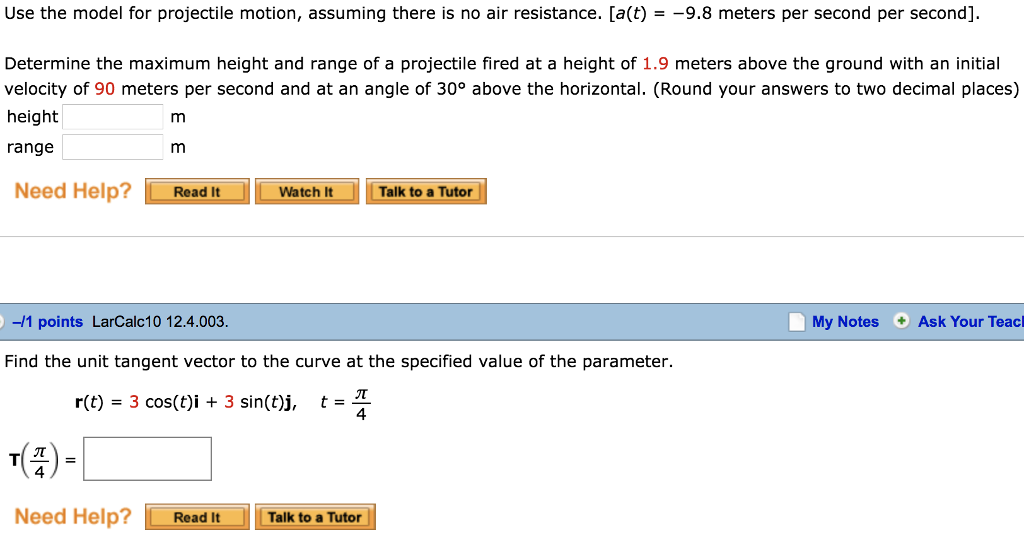Click the red 90 velocity value
1024x554 pixels.
104,89
